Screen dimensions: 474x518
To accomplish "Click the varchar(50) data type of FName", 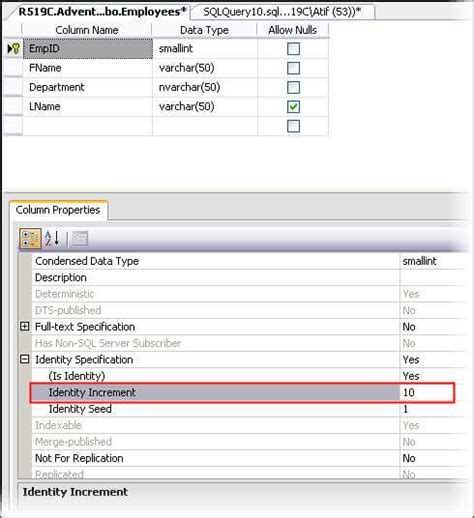I will pos(205,68).
